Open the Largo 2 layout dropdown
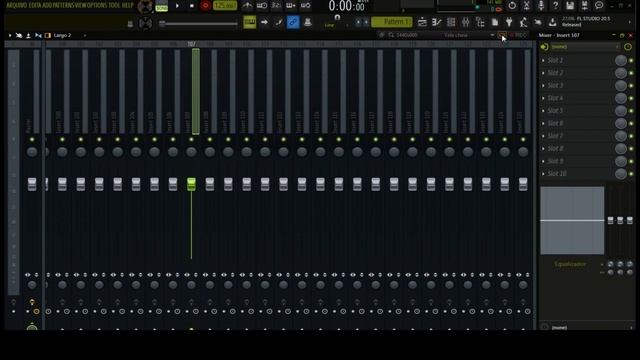 click(x=69, y=36)
